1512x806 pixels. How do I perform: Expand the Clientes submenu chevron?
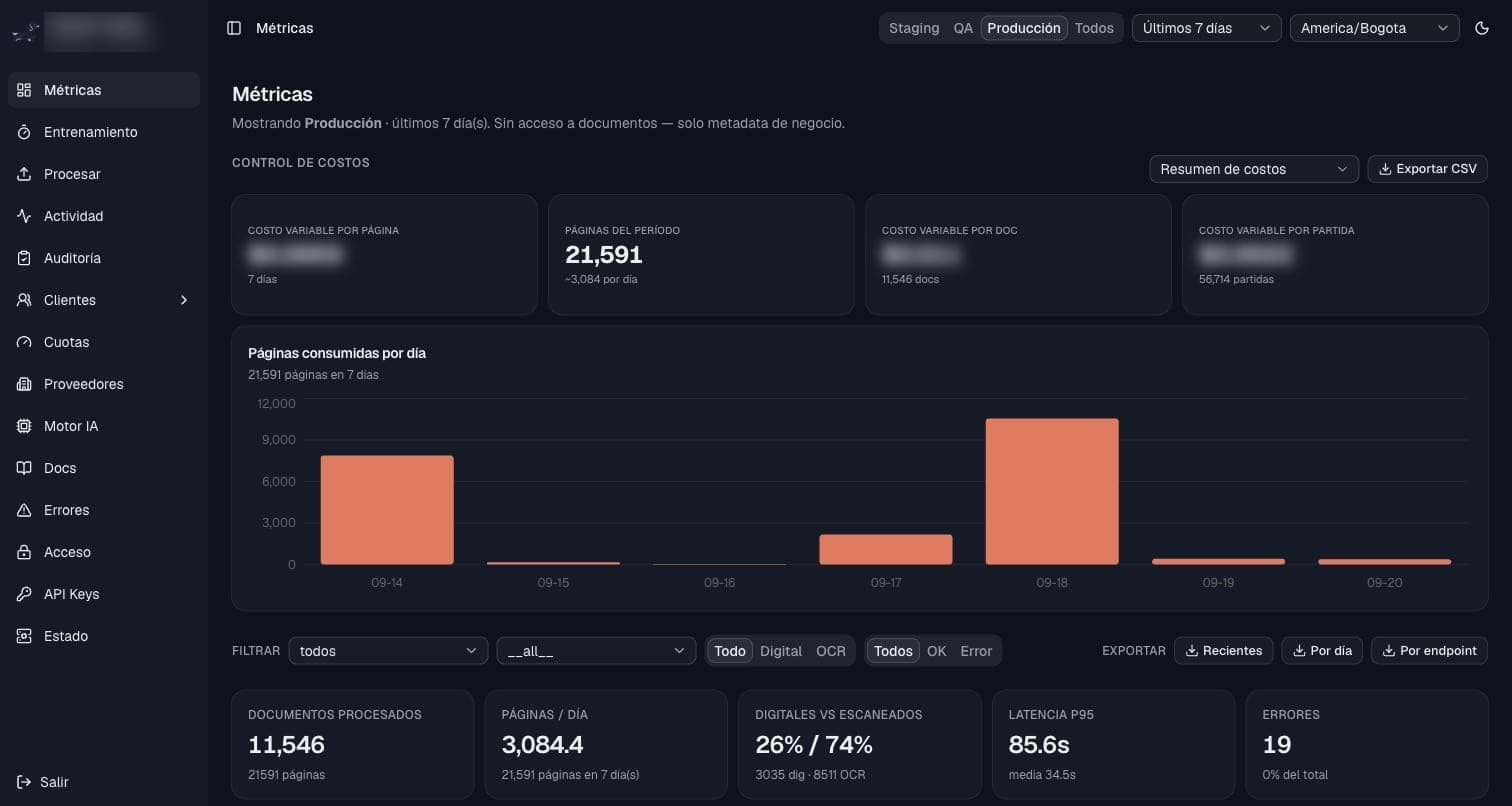pyautogui.click(x=184, y=300)
